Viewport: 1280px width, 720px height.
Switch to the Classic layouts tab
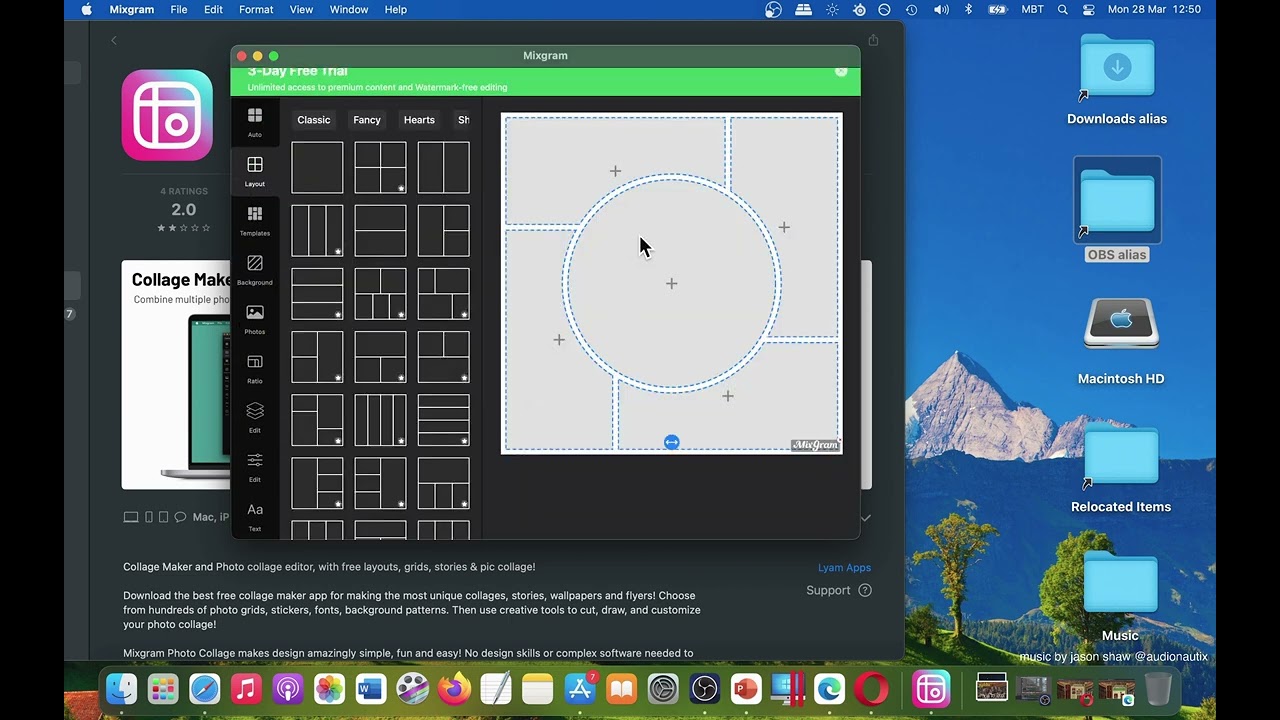point(314,120)
